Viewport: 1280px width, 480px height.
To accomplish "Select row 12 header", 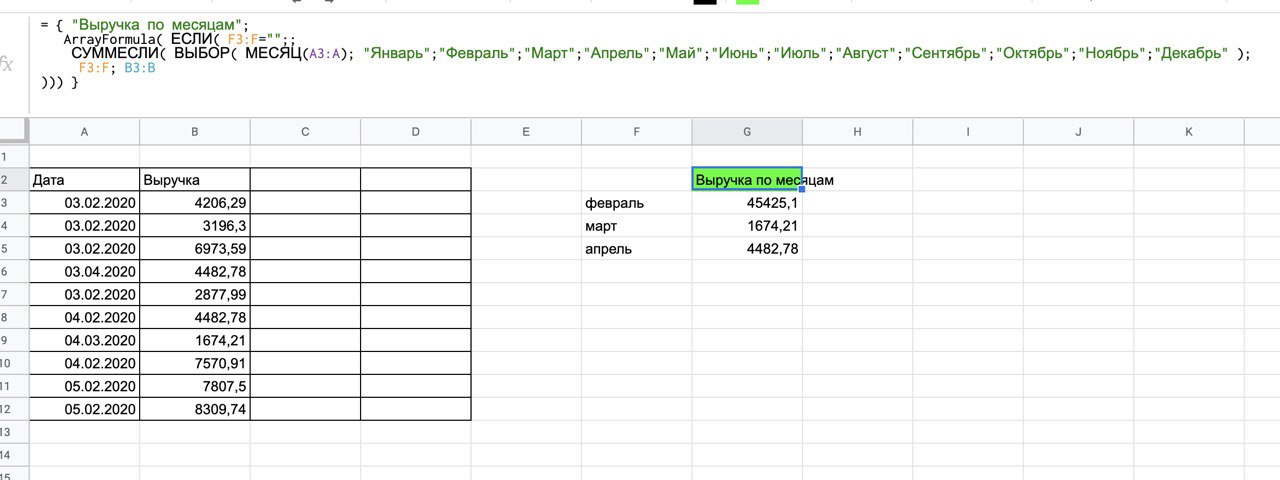I will click(x=14, y=410).
